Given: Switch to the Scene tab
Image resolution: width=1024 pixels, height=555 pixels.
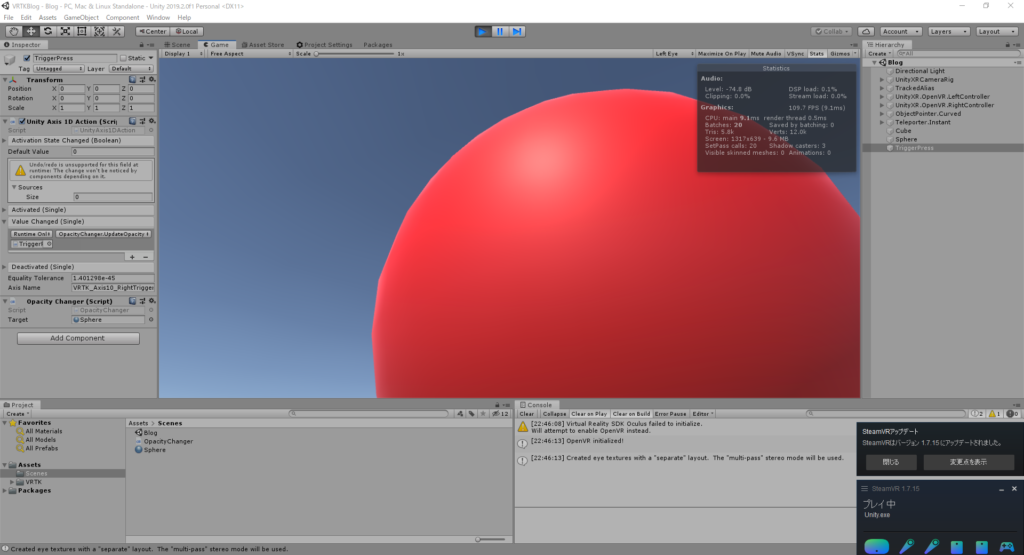Looking at the screenshot, I should 178,45.
